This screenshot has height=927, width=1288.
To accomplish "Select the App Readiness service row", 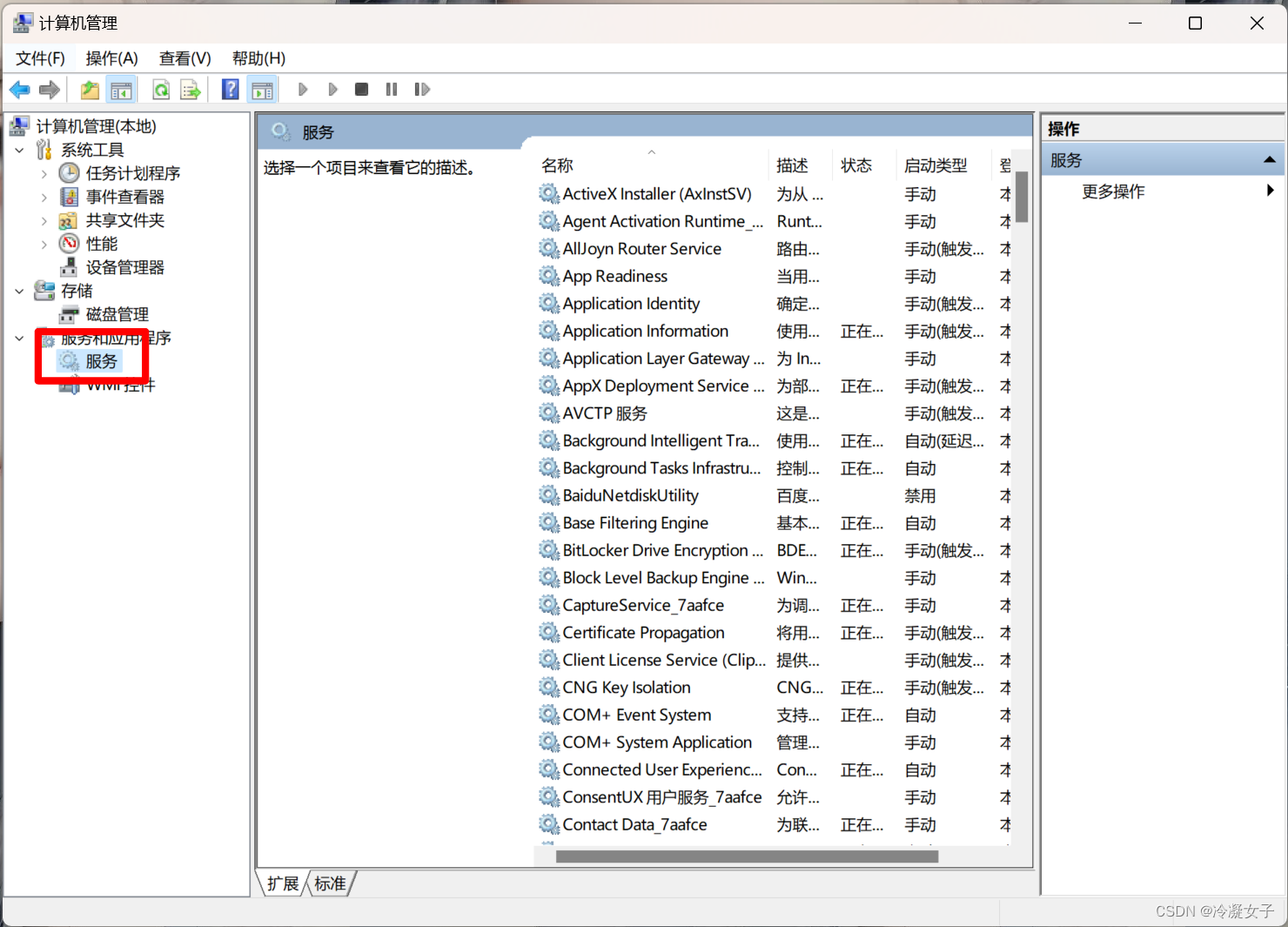I will (775, 276).
